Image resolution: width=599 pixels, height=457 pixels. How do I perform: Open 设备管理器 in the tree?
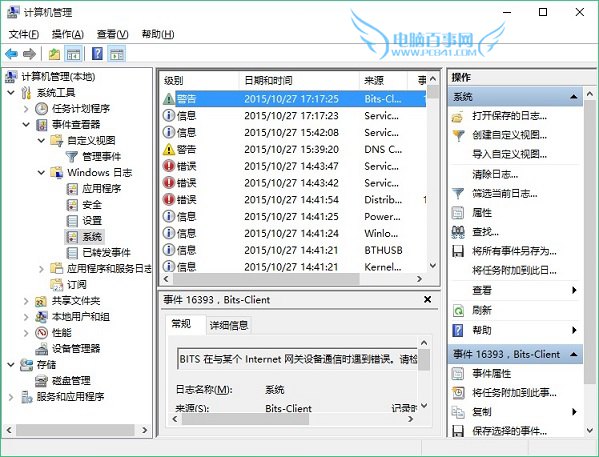(76, 348)
